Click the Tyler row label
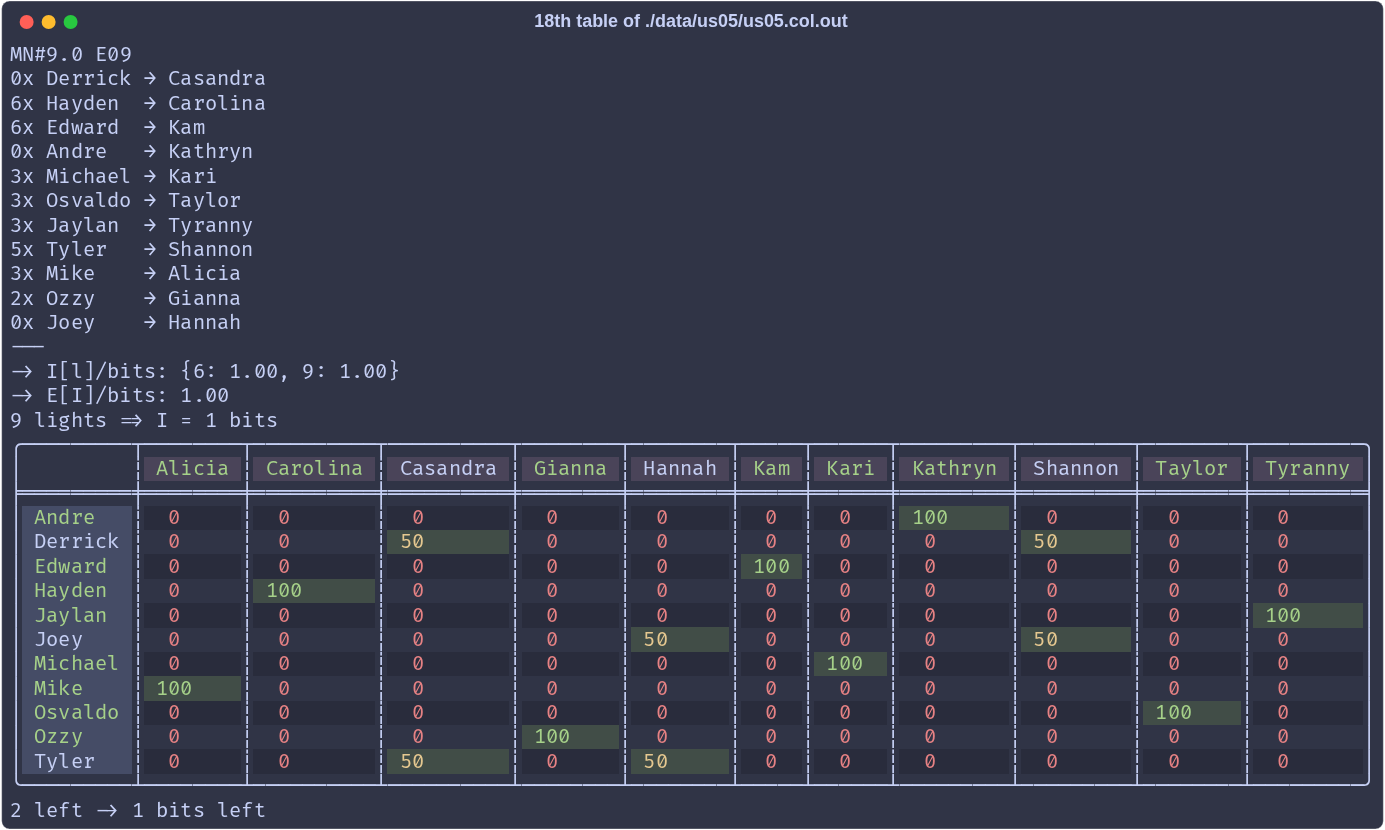This screenshot has height=830, width=1385. [77, 761]
